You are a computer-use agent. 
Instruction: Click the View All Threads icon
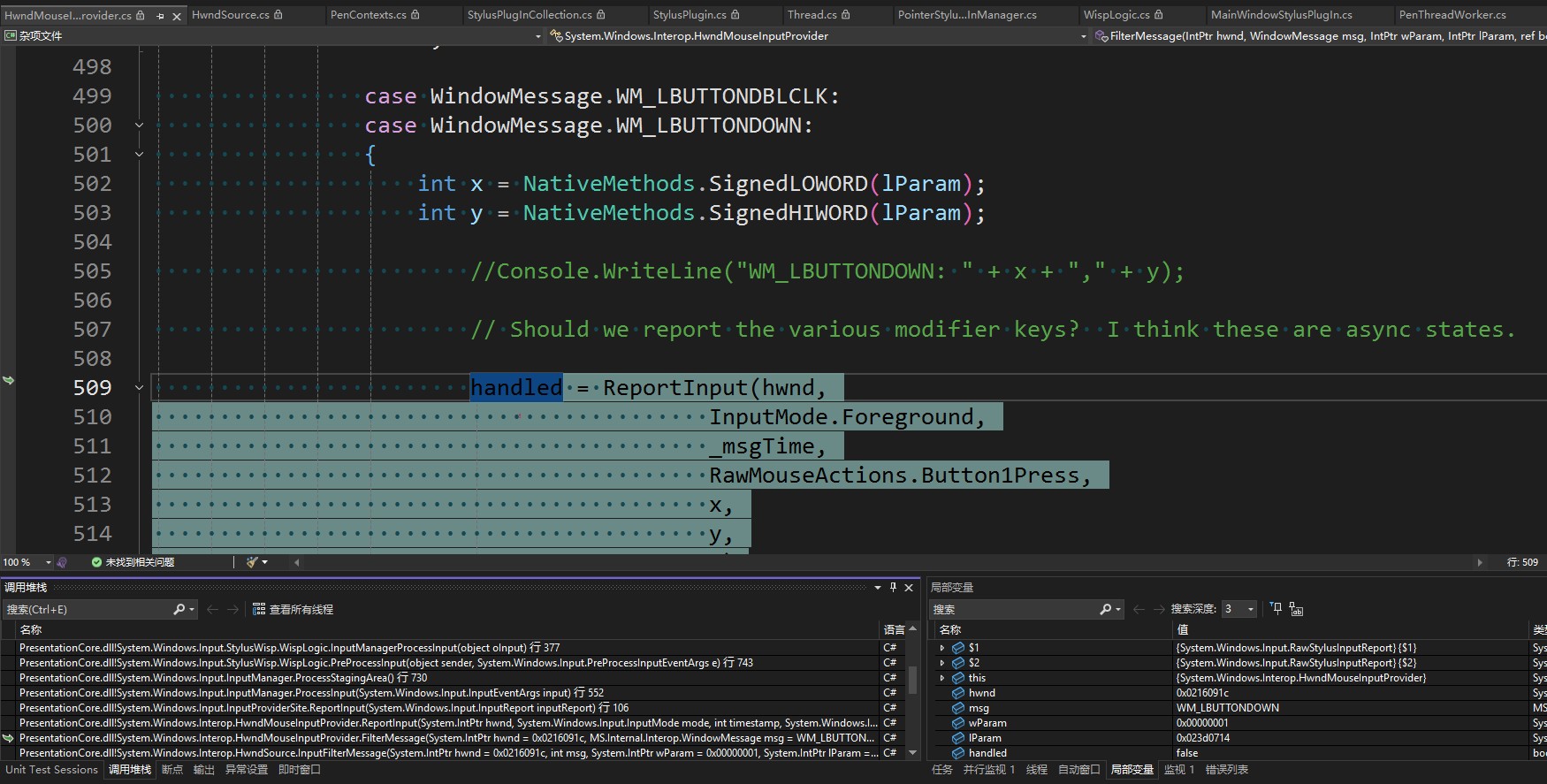[x=259, y=610]
